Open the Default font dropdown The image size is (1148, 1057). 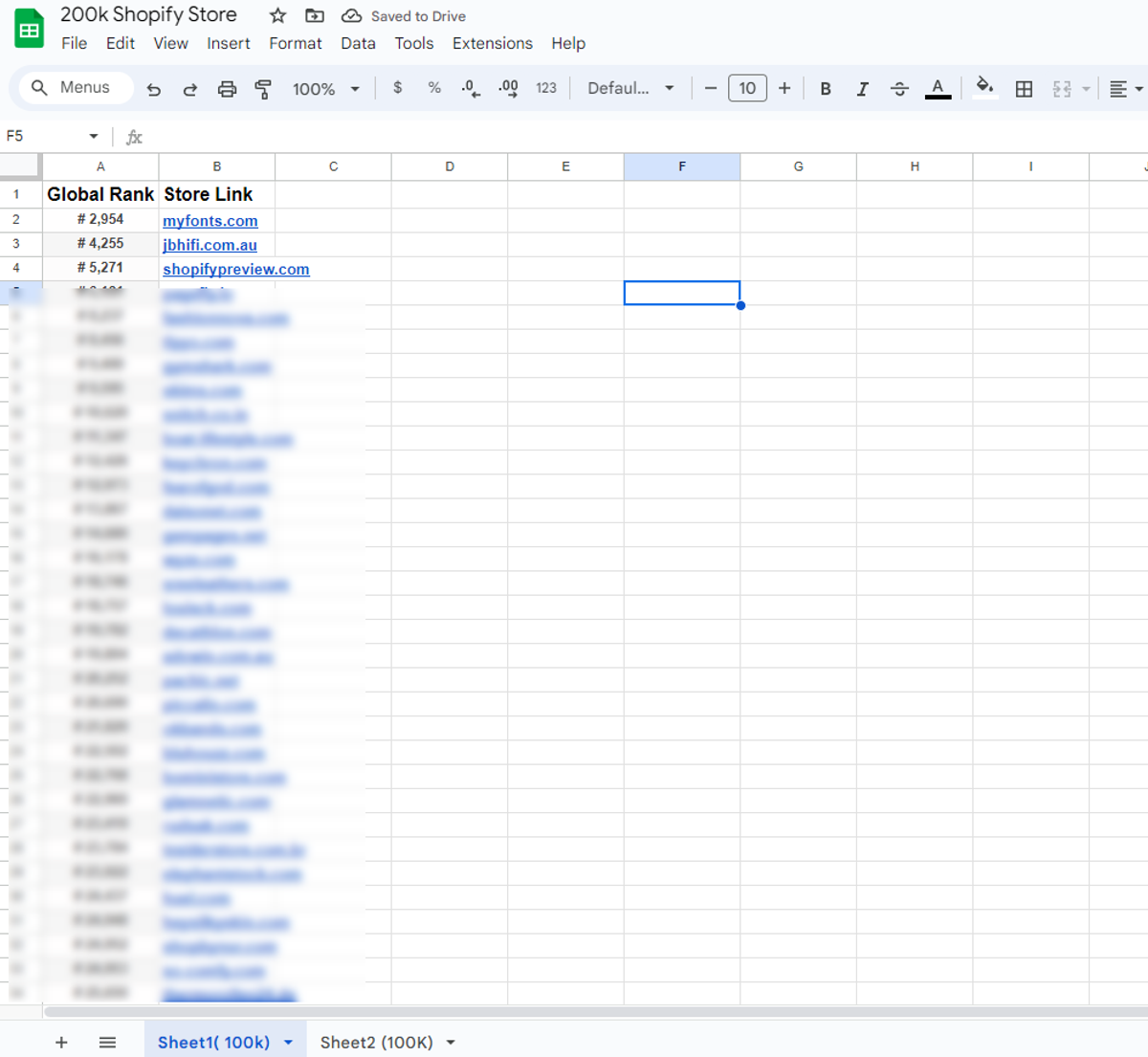[x=630, y=88]
